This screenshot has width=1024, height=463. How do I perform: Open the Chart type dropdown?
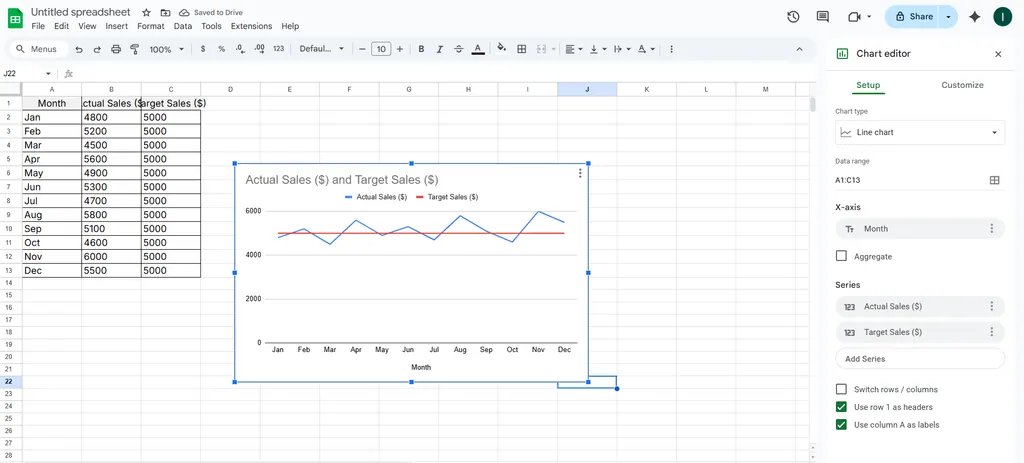click(x=920, y=132)
